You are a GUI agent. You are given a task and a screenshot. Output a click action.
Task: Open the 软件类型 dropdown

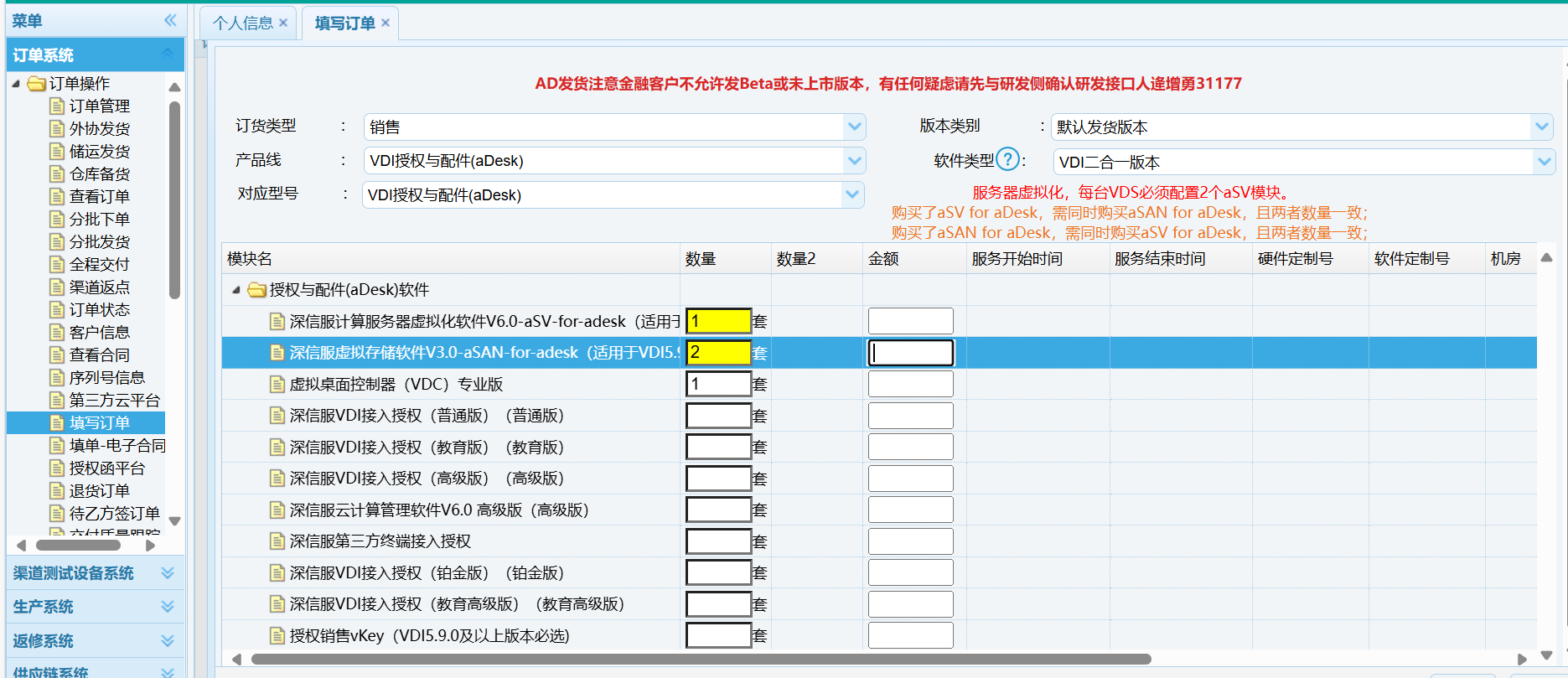coord(1544,162)
